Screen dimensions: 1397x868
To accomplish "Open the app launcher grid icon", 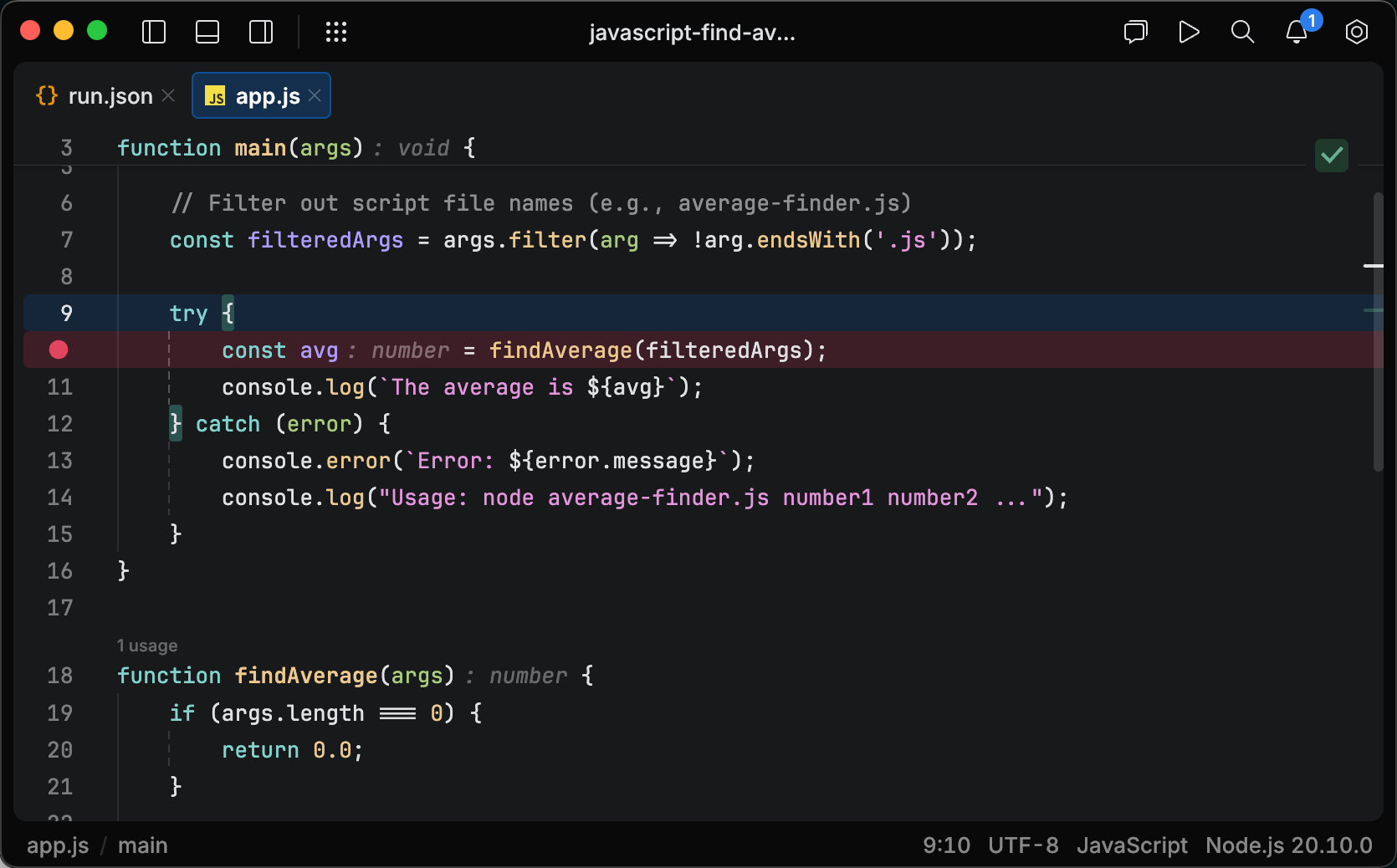I will 335,32.
